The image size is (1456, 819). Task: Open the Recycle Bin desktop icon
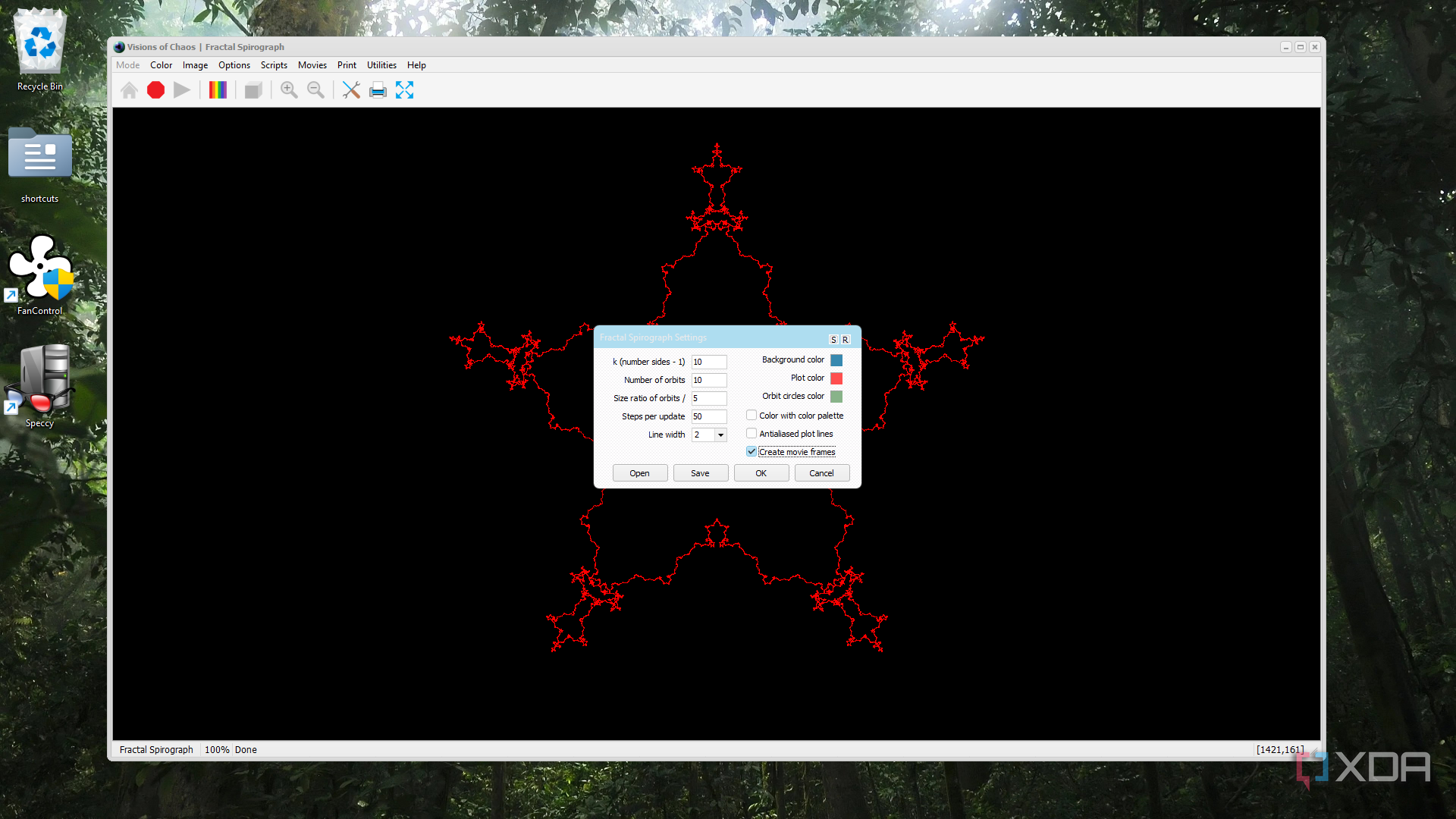(40, 50)
